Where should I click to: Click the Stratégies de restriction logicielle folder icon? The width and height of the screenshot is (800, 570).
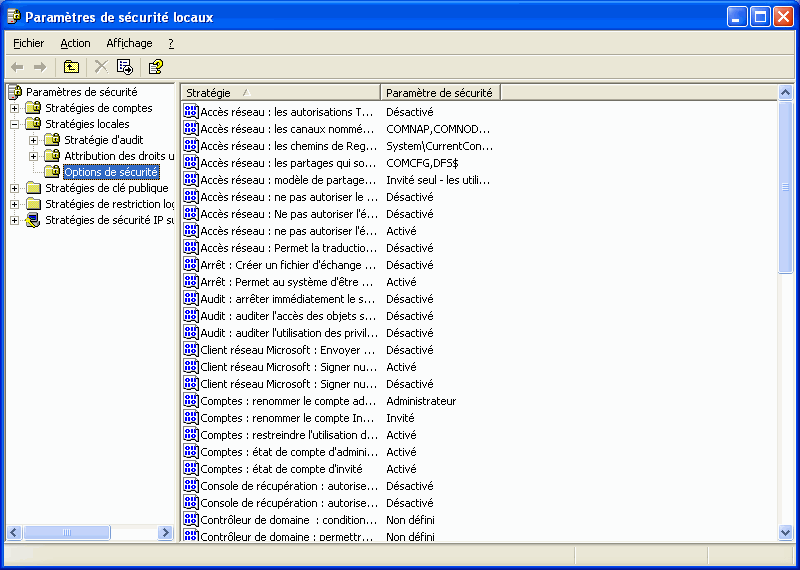click(33, 204)
